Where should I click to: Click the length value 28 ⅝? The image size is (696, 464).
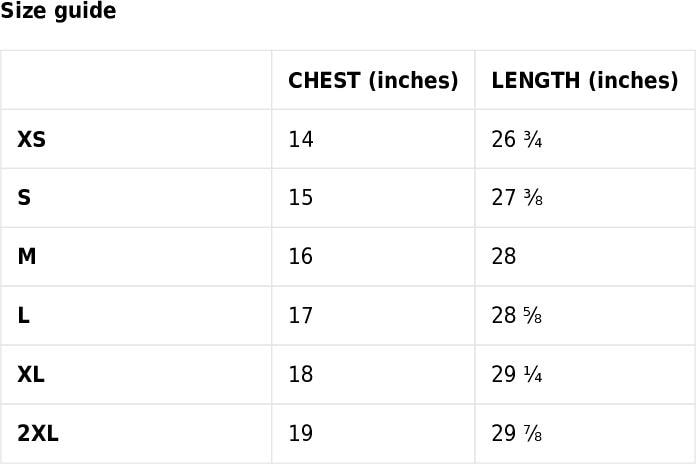pos(517,315)
